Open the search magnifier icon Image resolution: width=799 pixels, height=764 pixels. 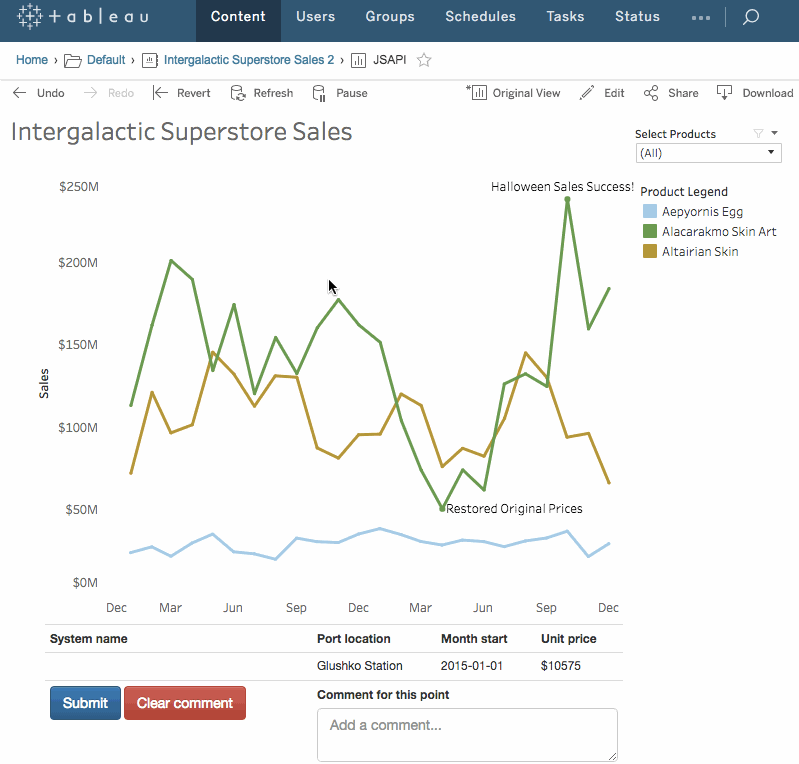tap(751, 17)
